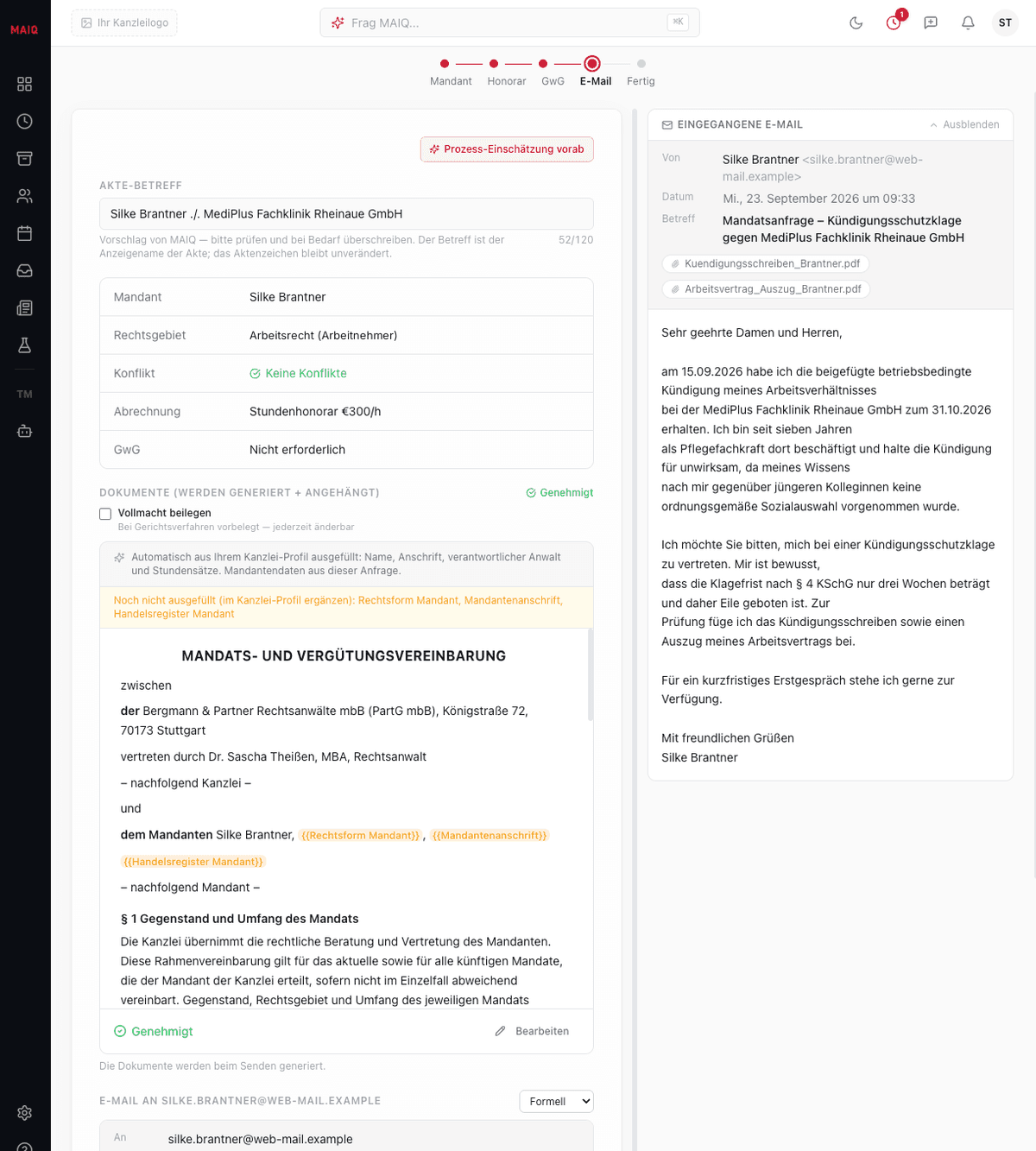Click the '{{Rechtsform Mandant}}' placeholder
This screenshot has width=1036, height=1151.
coord(360,836)
